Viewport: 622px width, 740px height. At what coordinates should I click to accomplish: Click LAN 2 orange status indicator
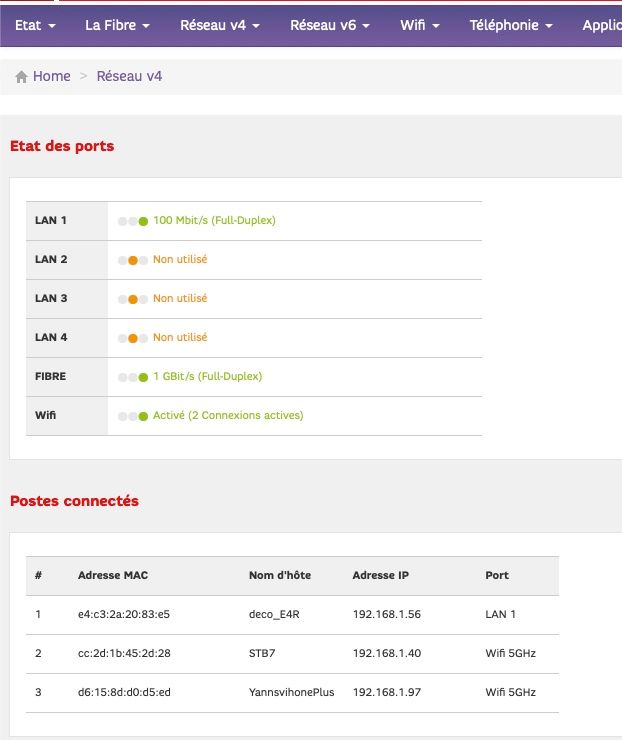pyautogui.click(x=132, y=260)
